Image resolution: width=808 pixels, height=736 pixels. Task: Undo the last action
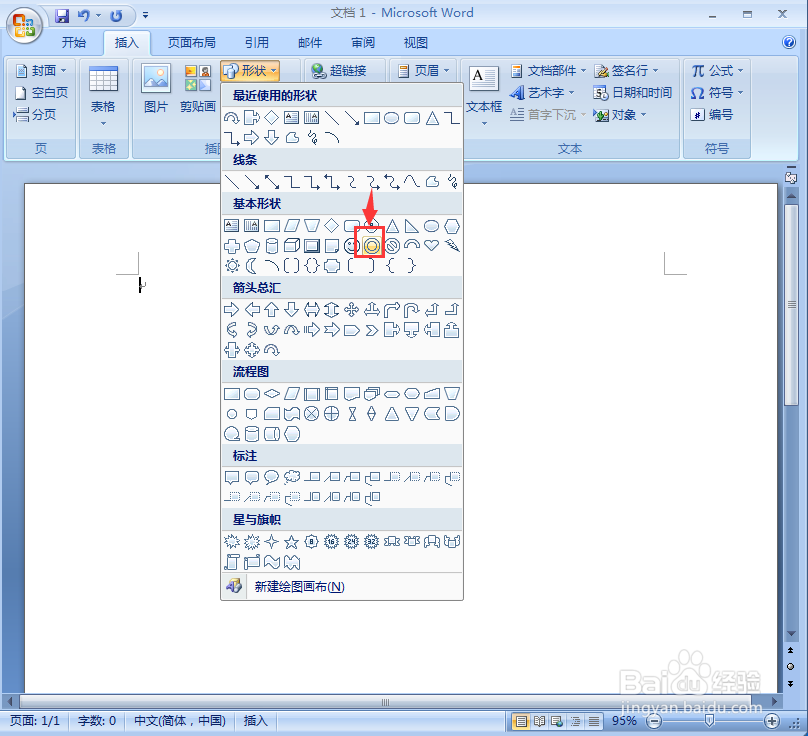[x=83, y=16]
